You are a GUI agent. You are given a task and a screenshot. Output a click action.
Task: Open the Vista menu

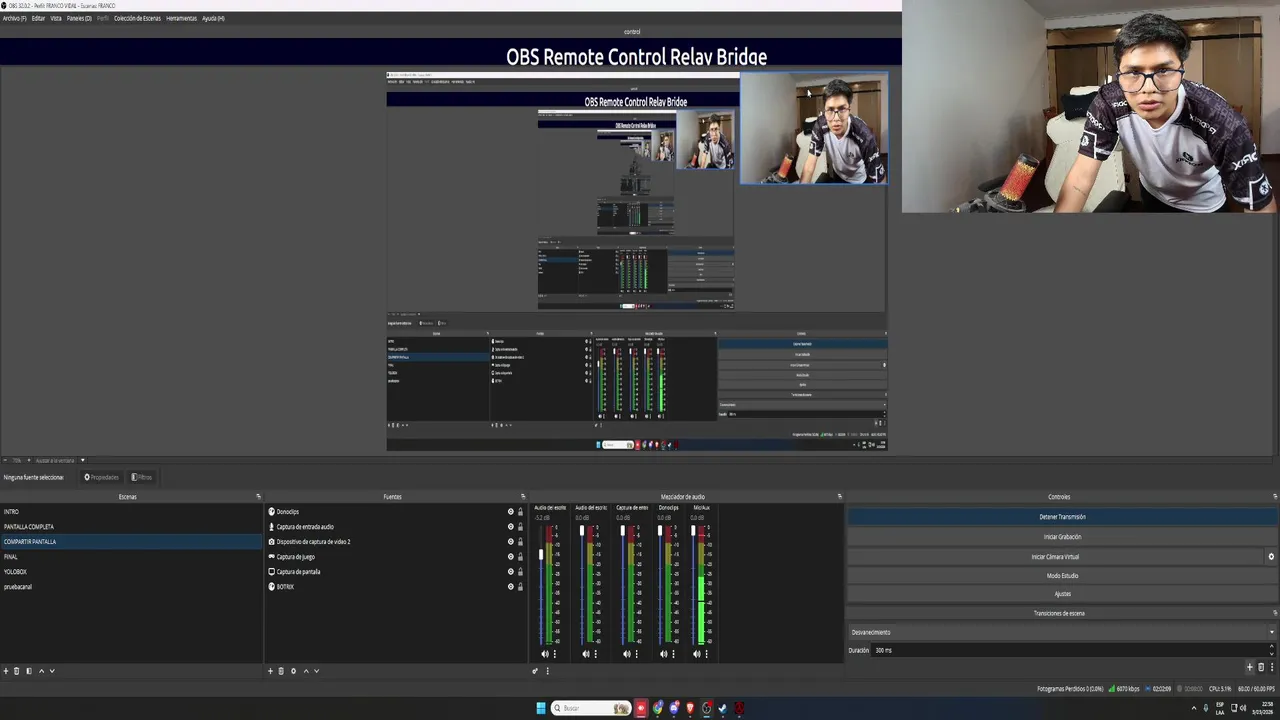(56, 18)
